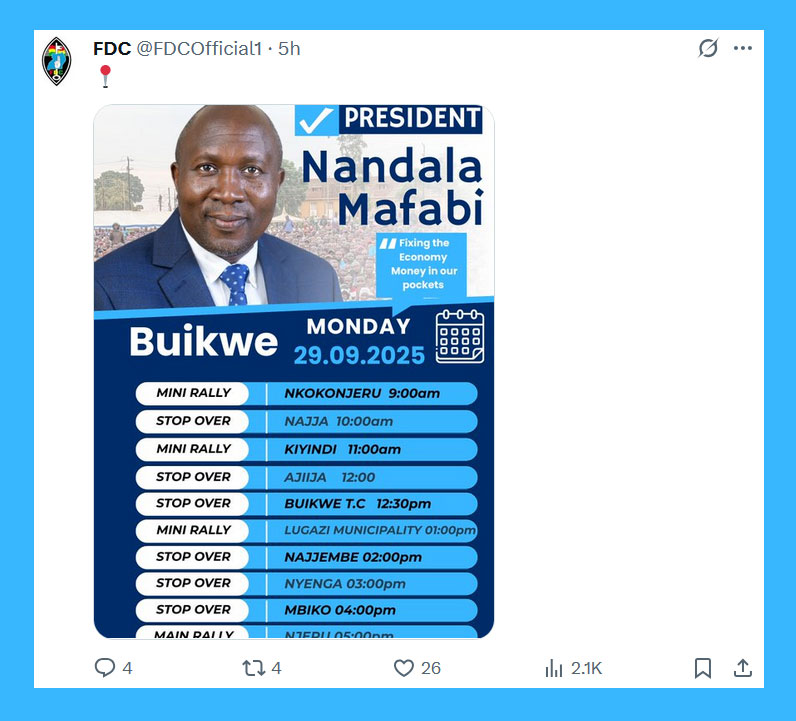Click the 26 likes count
796x721 pixels.
(x=430, y=668)
